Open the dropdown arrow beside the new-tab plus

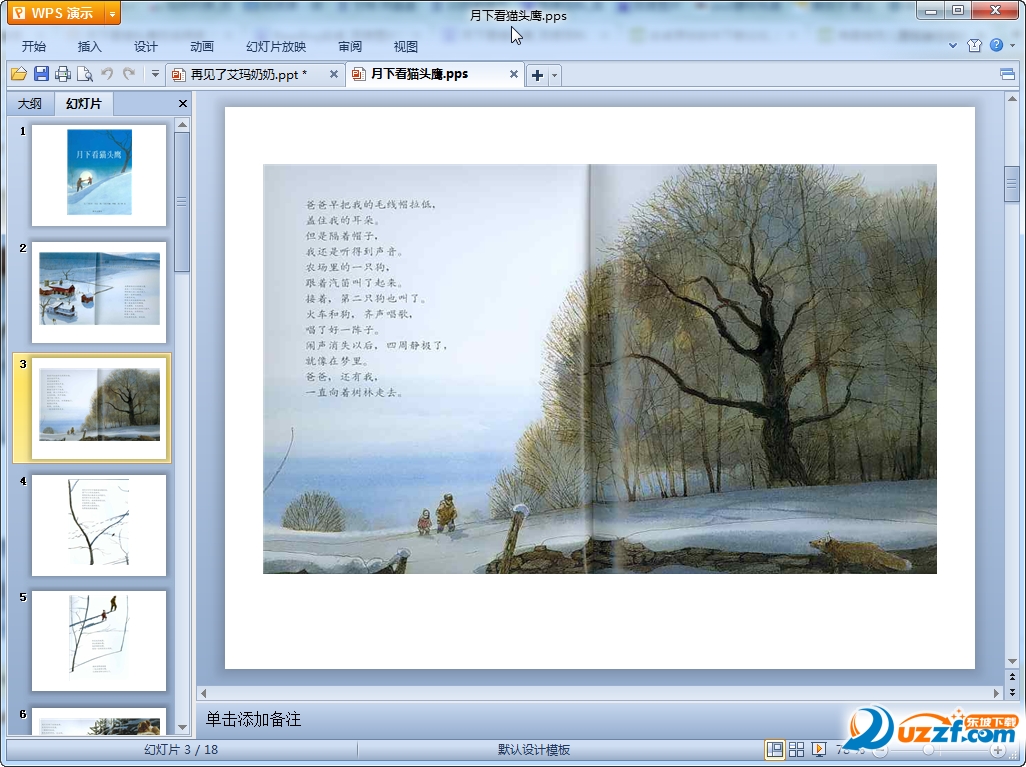(555, 75)
